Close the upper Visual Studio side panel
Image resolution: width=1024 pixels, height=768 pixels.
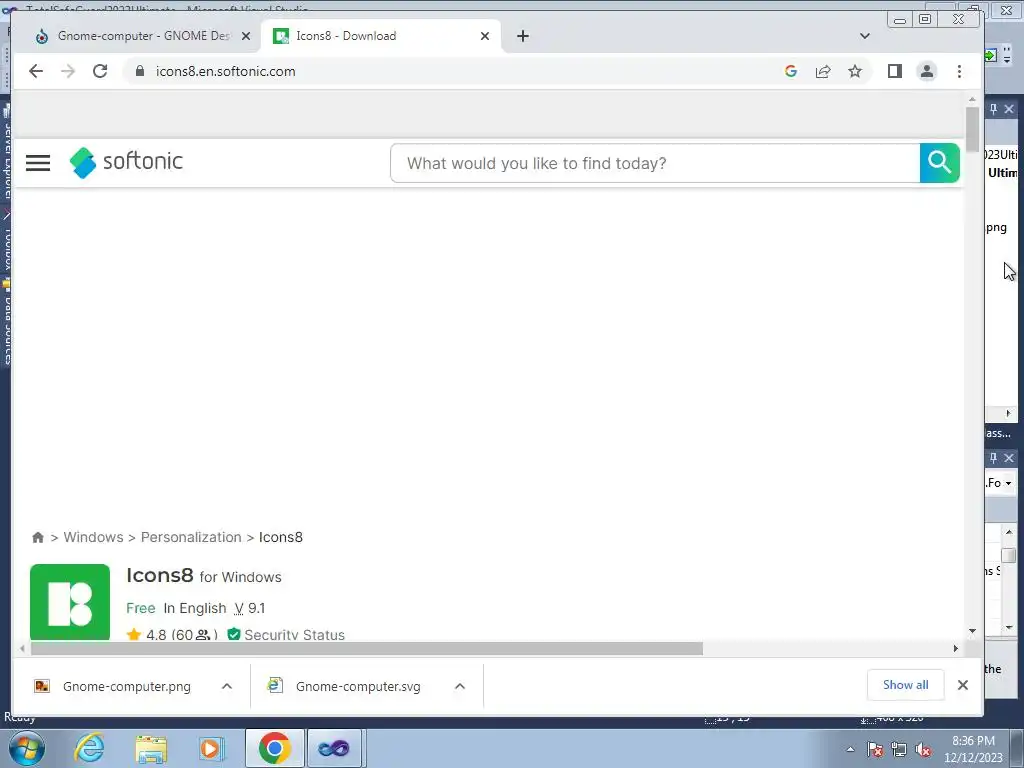tap(1009, 109)
